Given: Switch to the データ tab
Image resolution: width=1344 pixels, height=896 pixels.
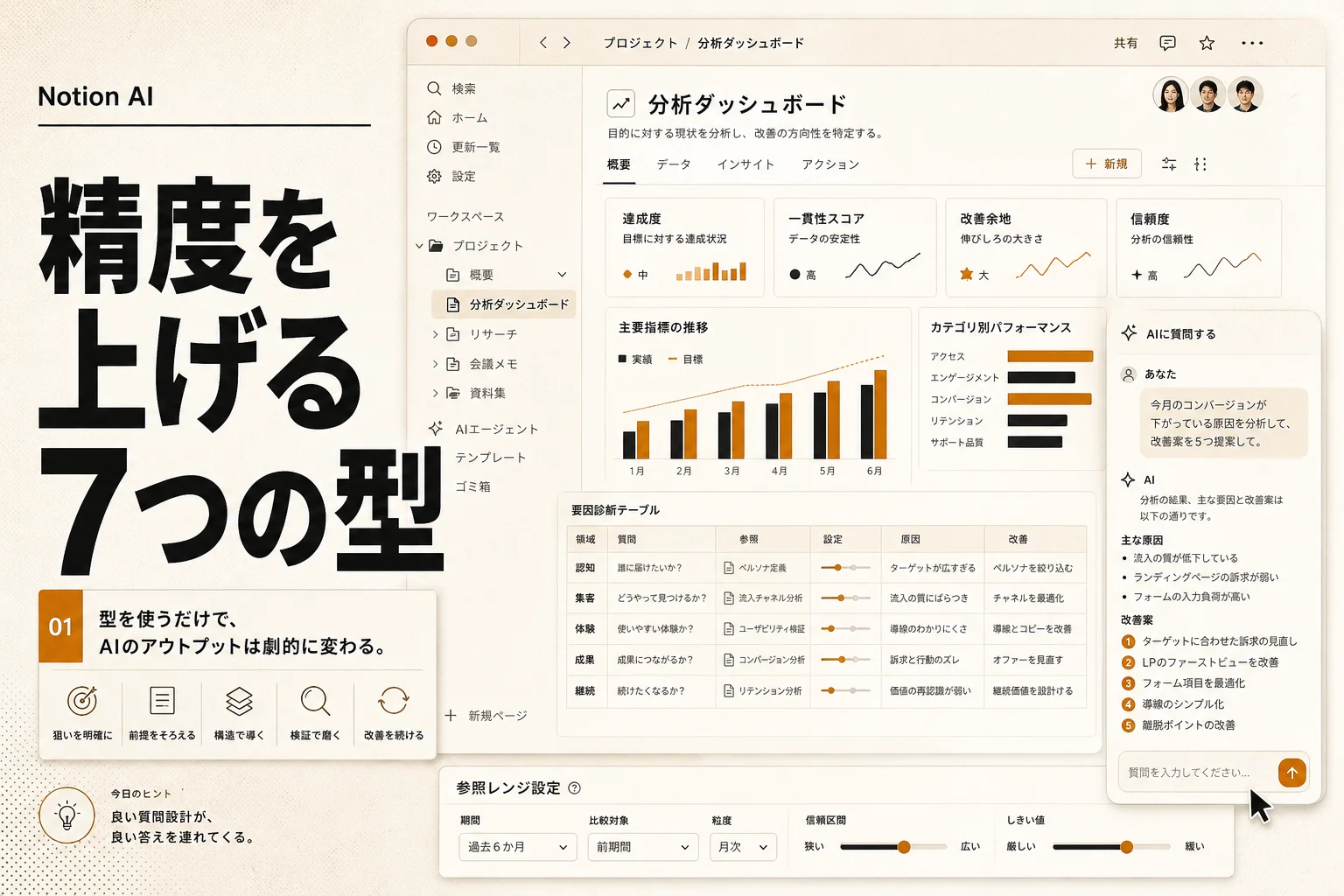Looking at the screenshot, I should (x=674, y=164).
